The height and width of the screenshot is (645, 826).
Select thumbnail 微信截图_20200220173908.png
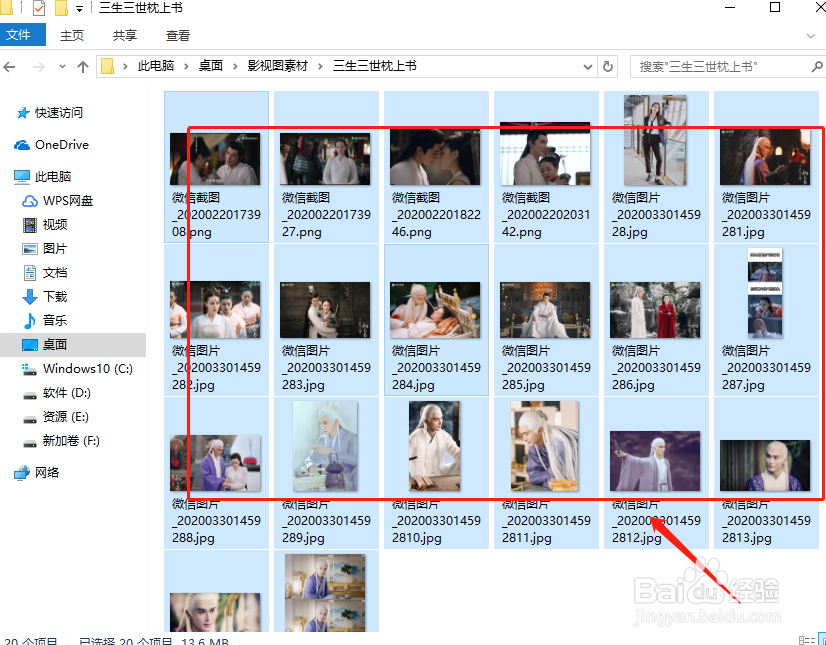tap(215, 159)
